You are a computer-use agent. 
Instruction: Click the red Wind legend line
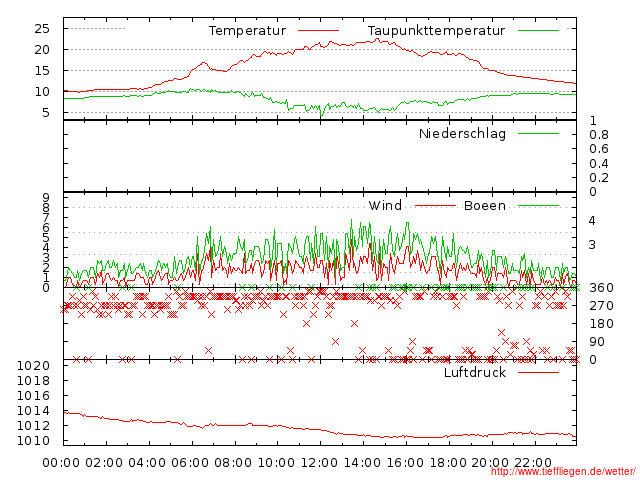[x=435, y=206]
